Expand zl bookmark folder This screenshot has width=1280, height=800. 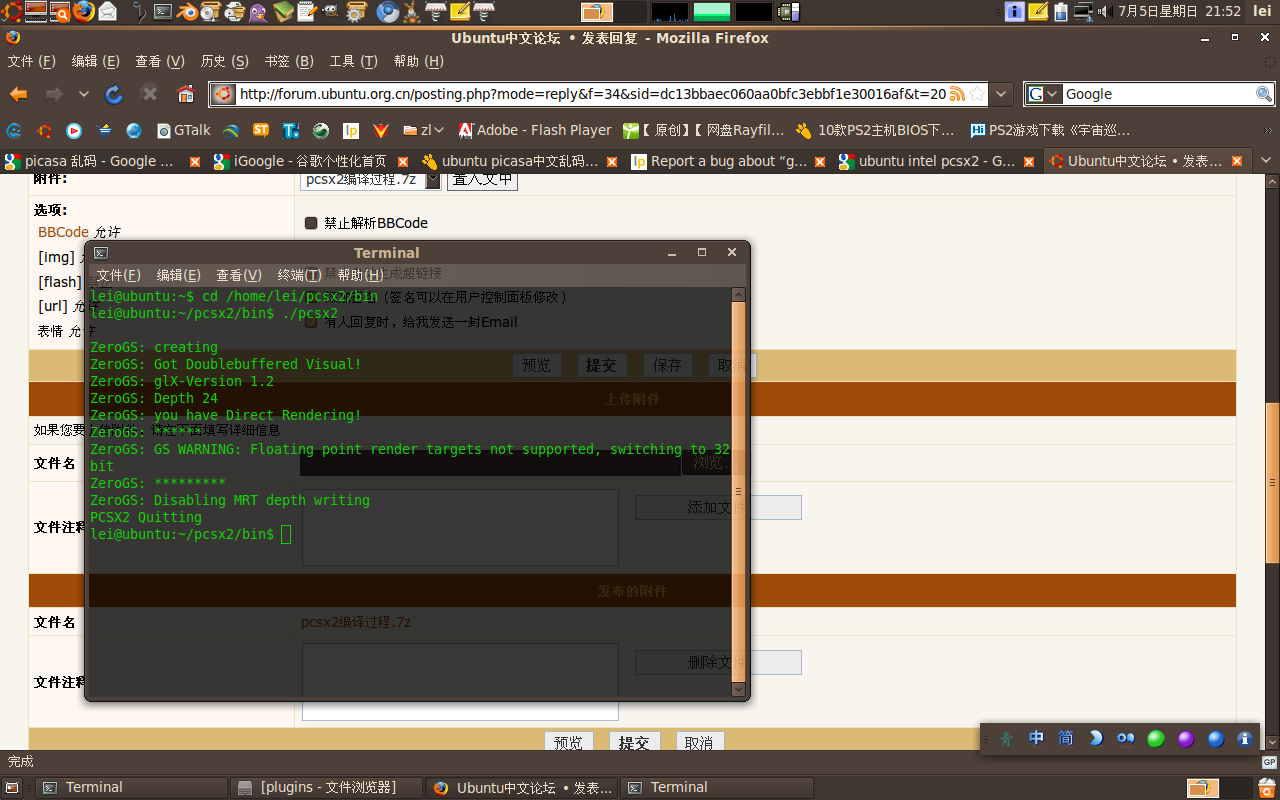coord(424,130)
